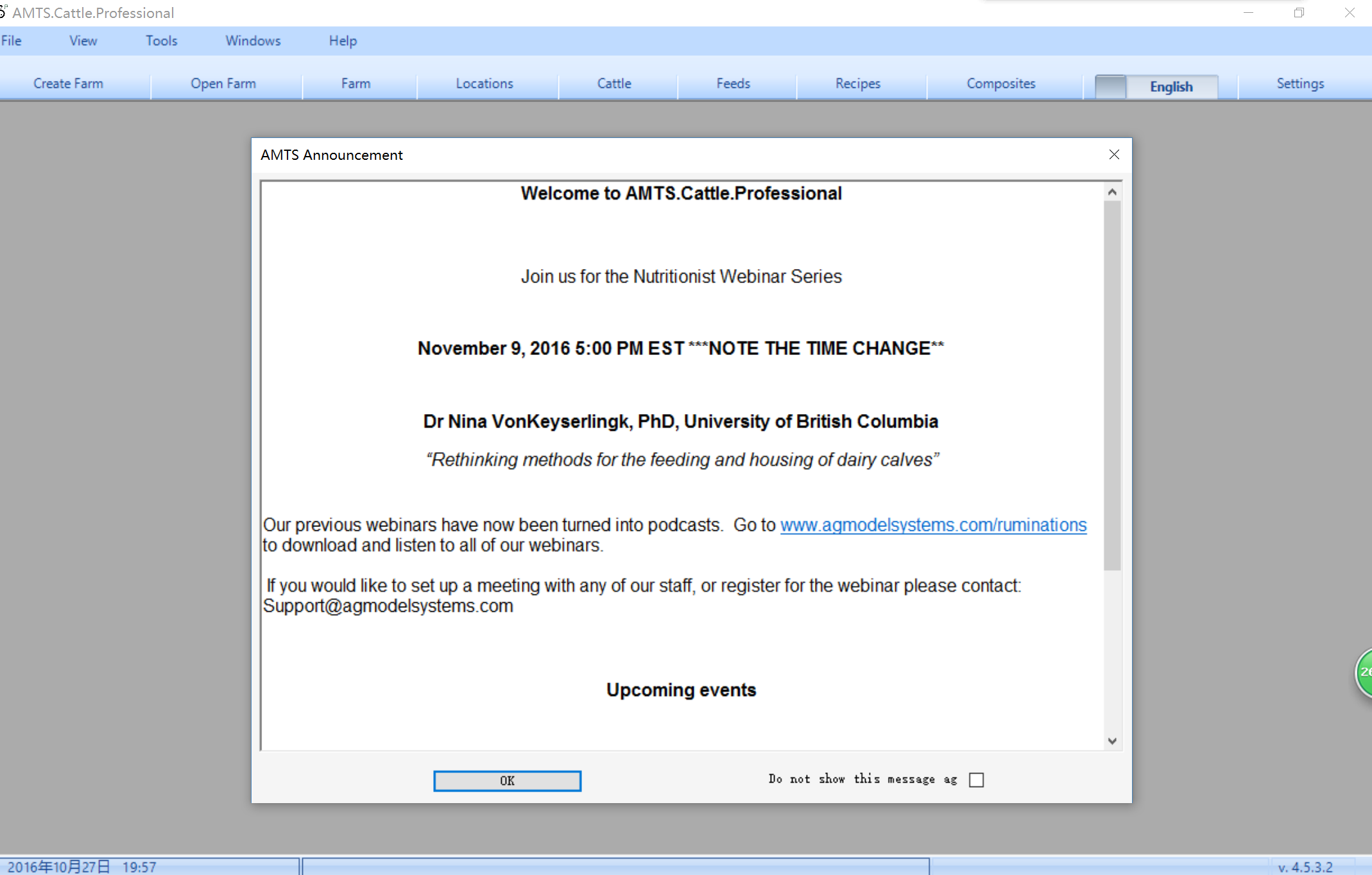Click the Feeds toolbar icon
The height and width of the screenshot is (875, 1372).
tap(734, 83)
